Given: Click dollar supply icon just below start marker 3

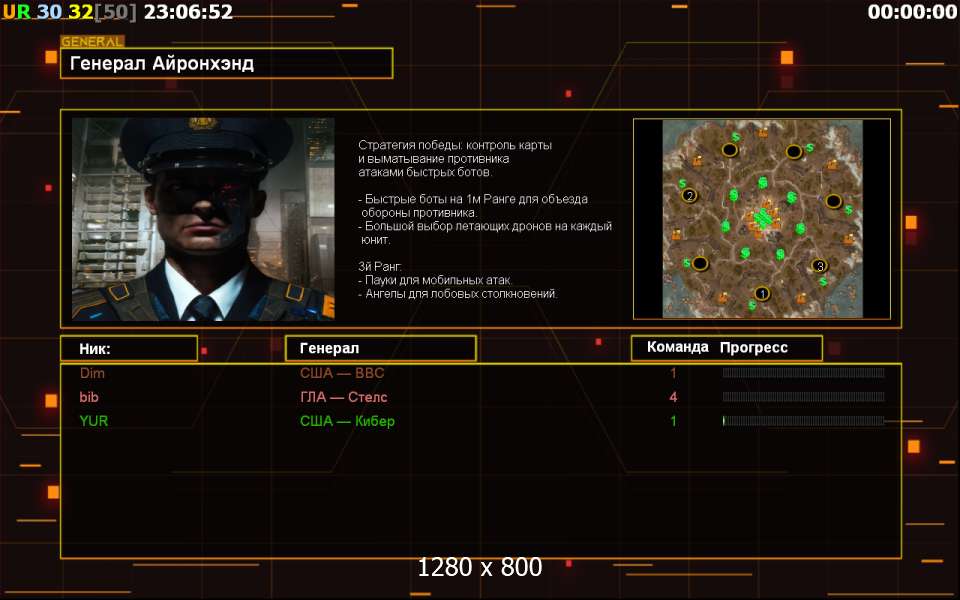Looking at the screenshot, I should [823, 281].
